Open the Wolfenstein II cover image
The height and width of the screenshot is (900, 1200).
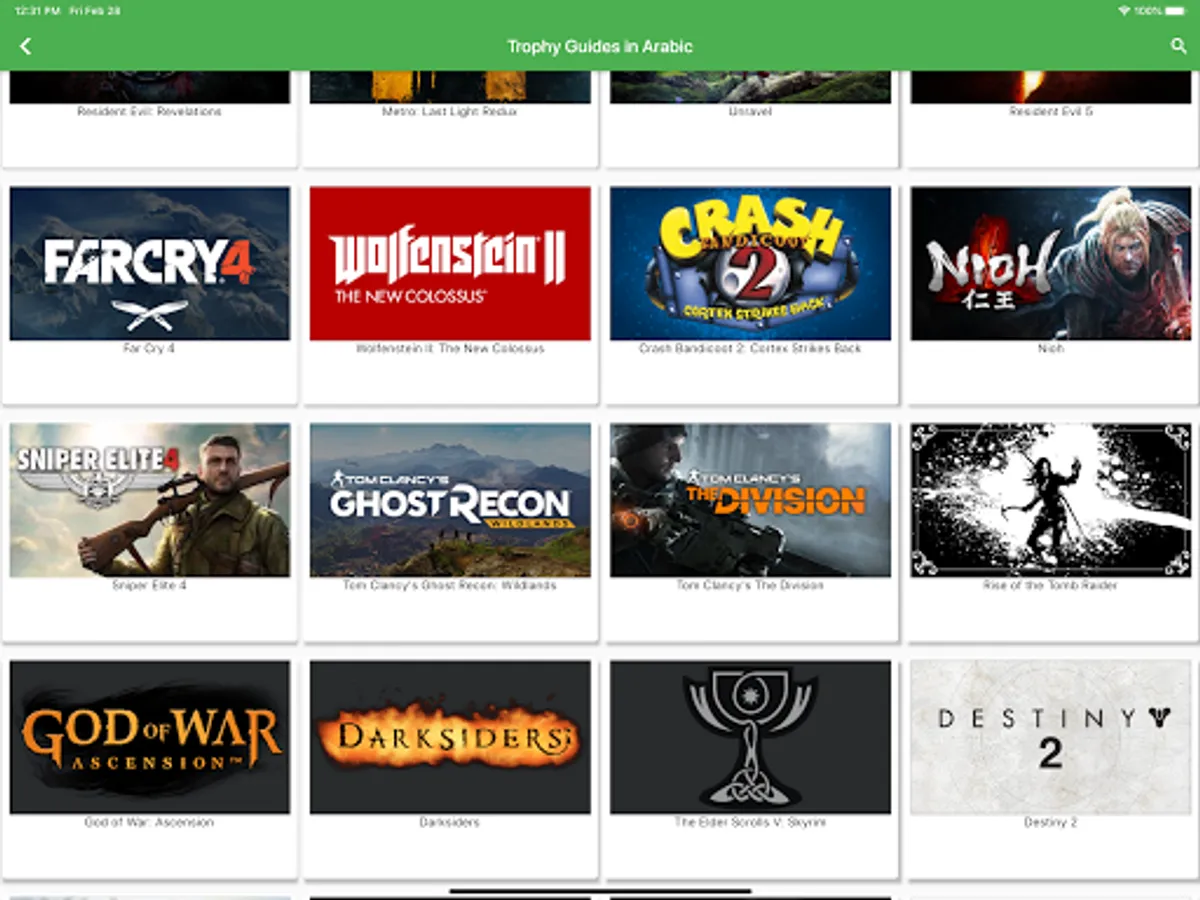click(x=450, y=264)
